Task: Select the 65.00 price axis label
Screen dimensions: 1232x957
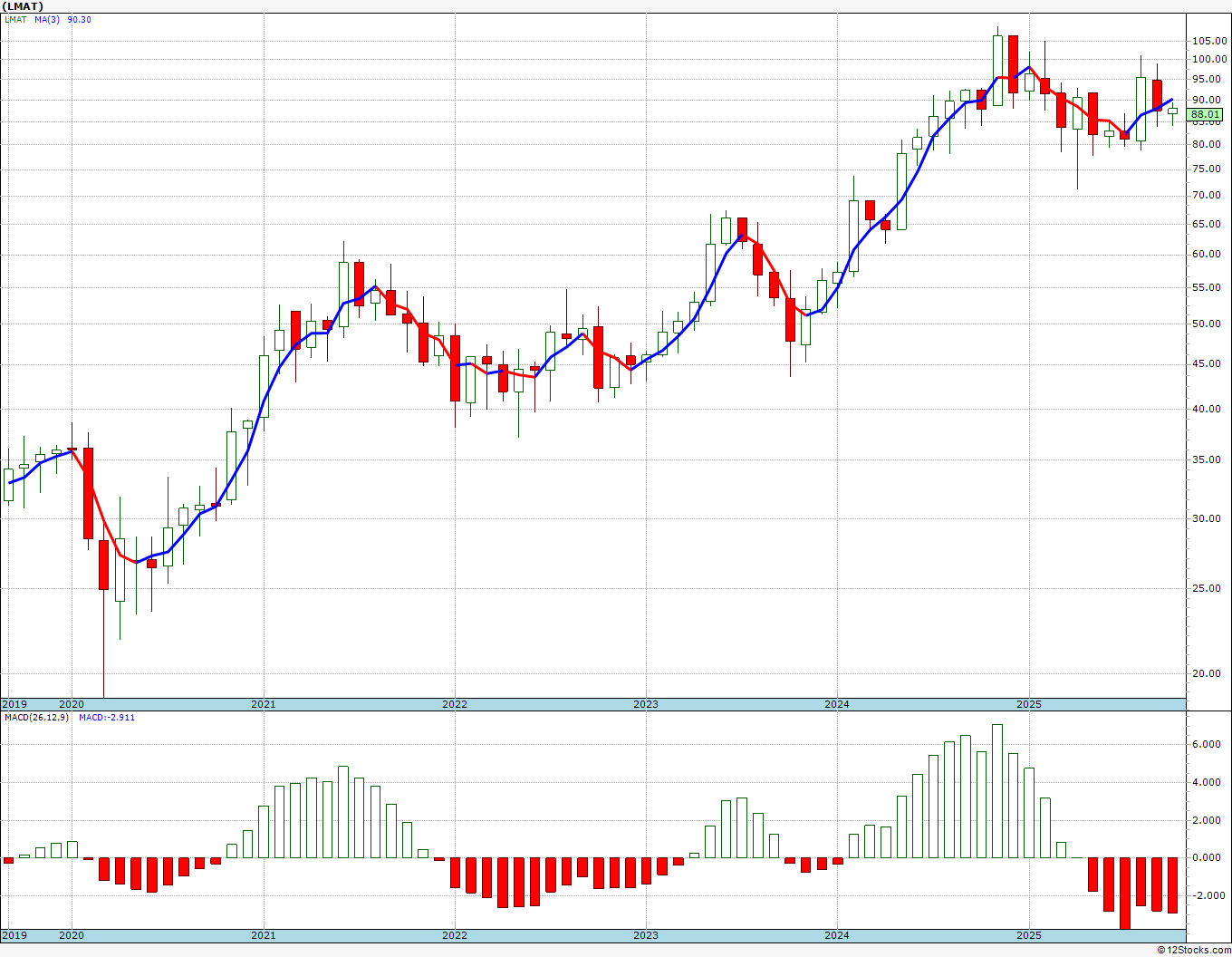Action: (1208, 224)
